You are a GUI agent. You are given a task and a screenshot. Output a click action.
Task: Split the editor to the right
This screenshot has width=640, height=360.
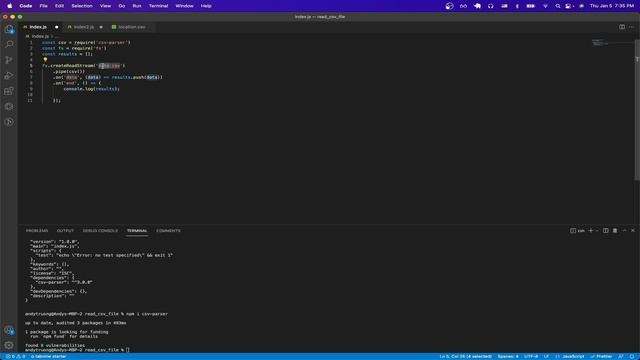click(x=622, y=27)
